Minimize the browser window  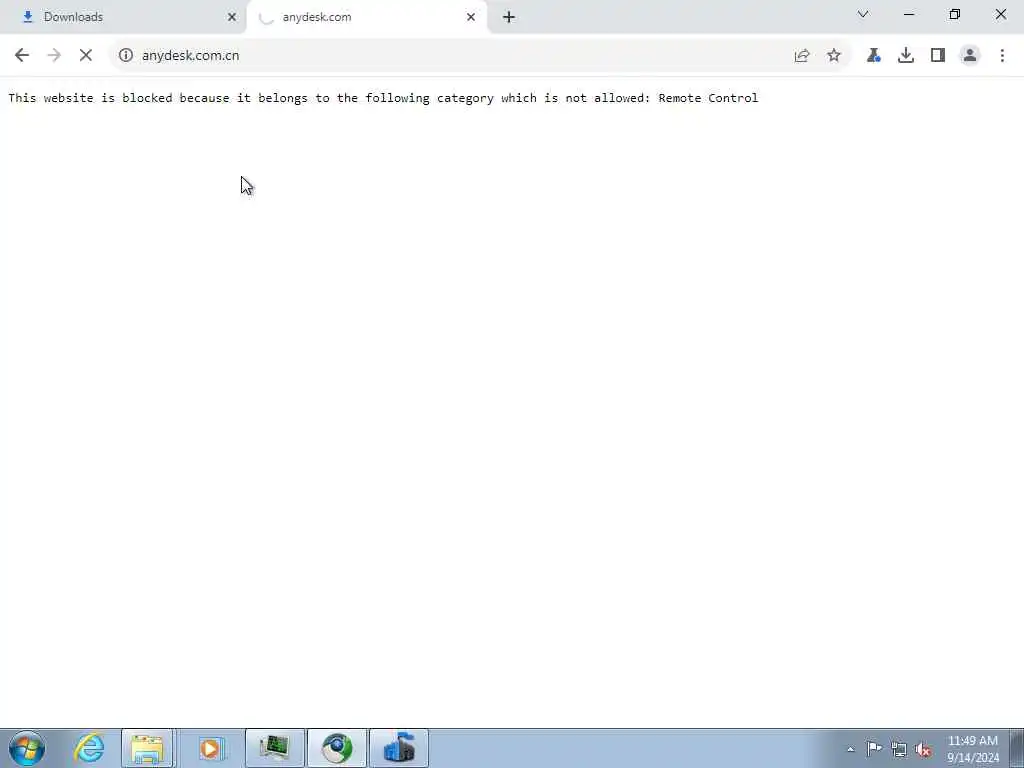(909, 14)
